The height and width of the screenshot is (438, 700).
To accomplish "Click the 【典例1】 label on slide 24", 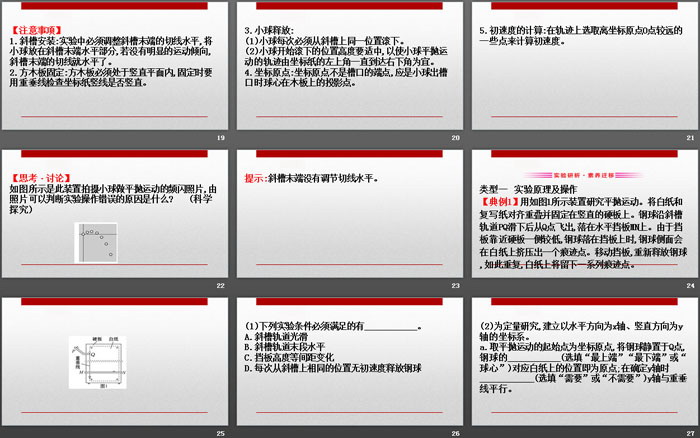I will (x=500, y=202).
